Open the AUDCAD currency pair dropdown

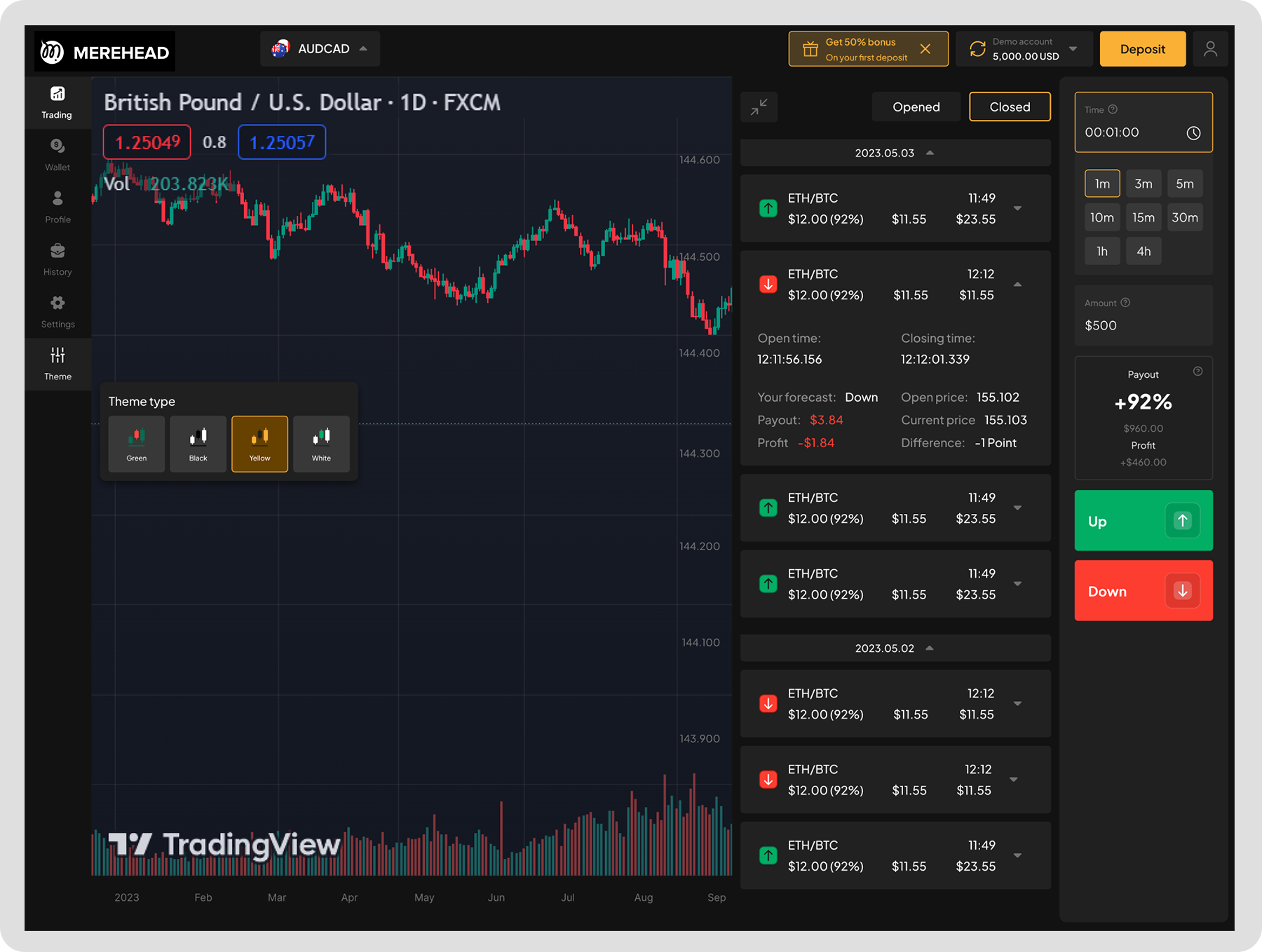320,49
